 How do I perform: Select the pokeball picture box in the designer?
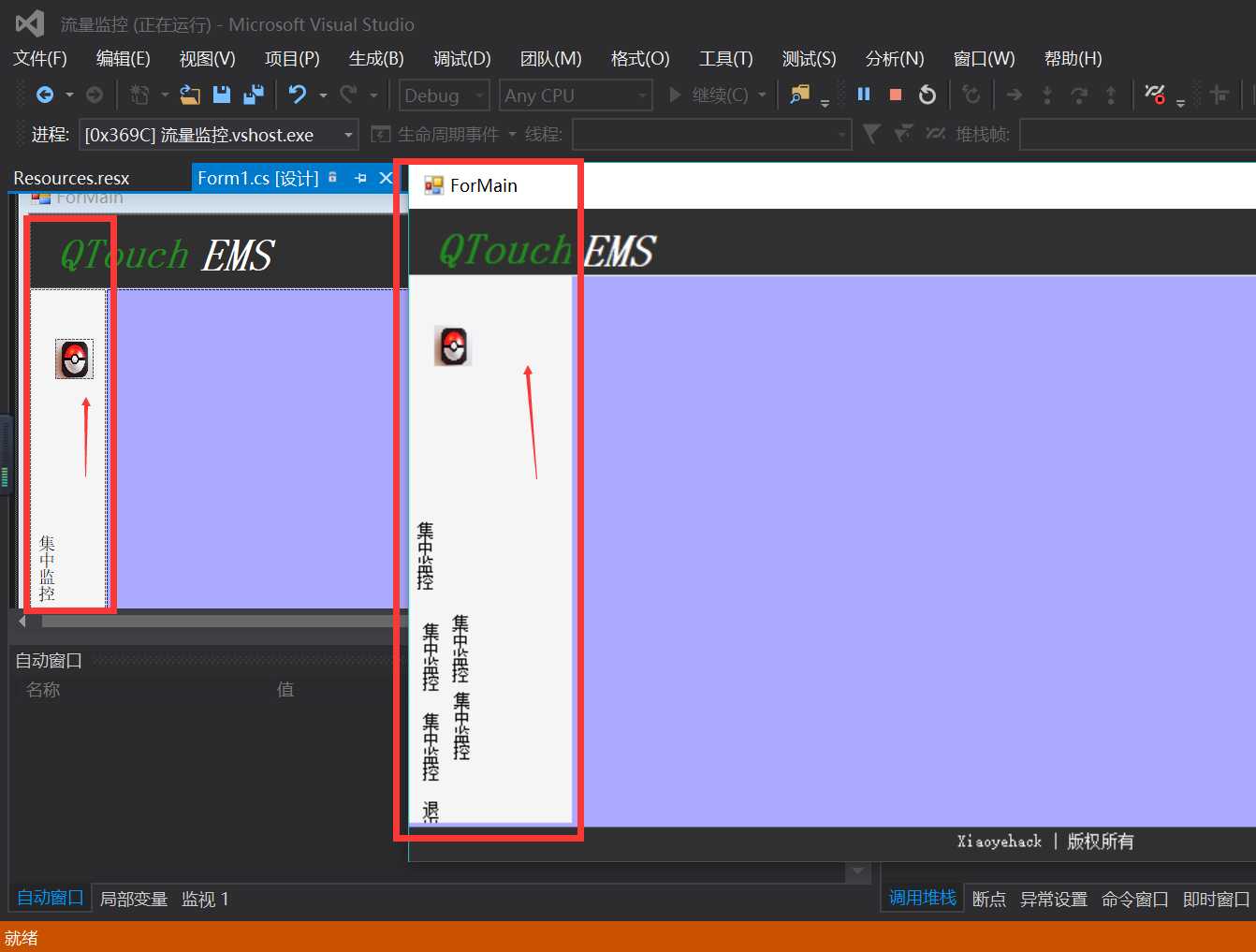[74, 359]
